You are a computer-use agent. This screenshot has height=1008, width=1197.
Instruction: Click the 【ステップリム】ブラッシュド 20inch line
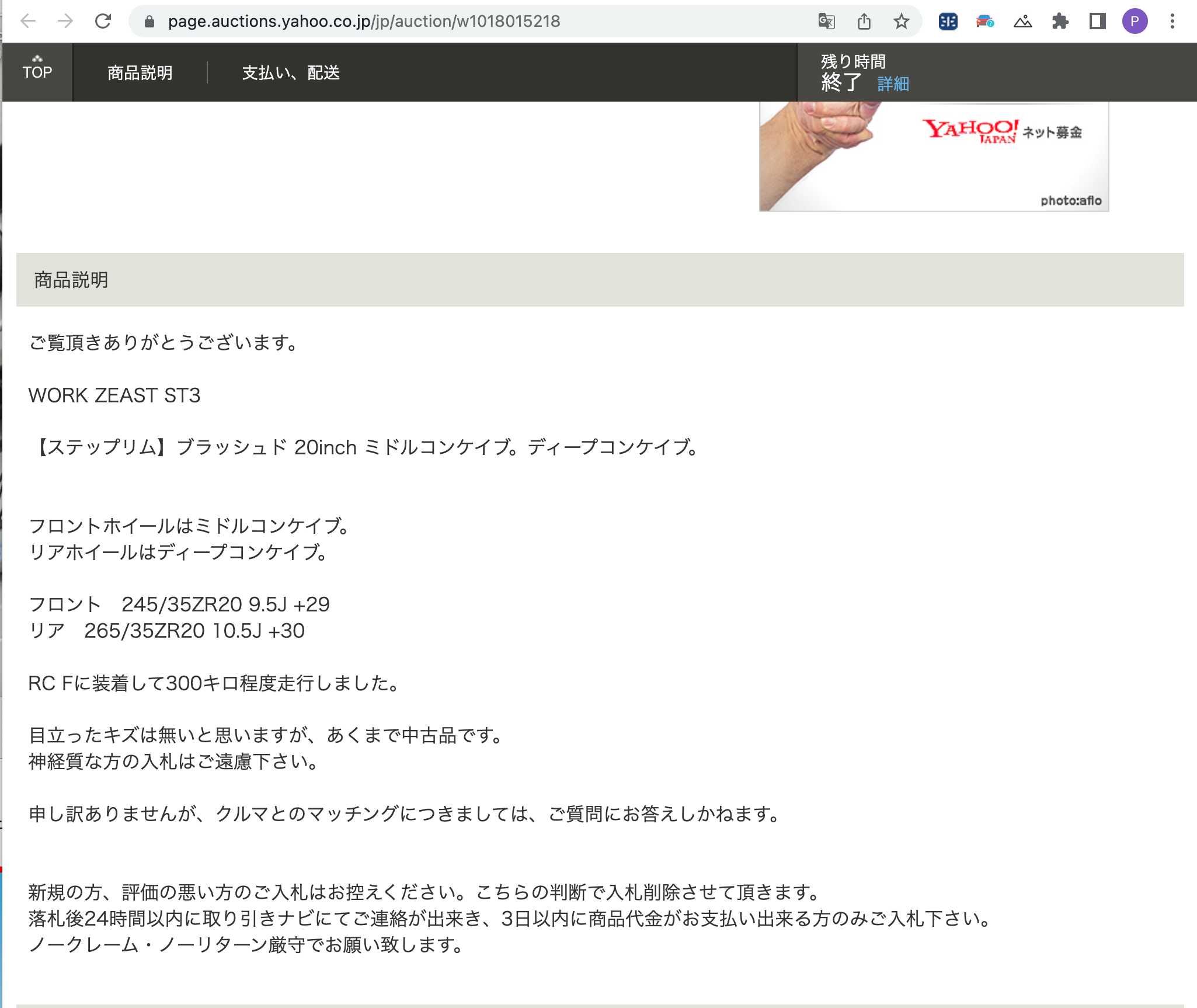(366, 447)
